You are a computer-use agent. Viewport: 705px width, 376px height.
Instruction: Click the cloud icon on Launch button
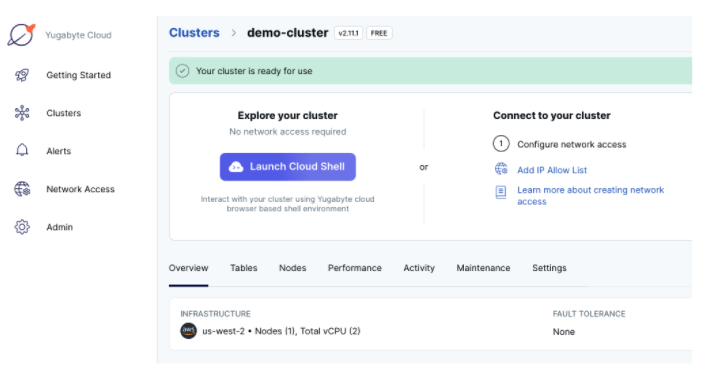coord(236,167)
